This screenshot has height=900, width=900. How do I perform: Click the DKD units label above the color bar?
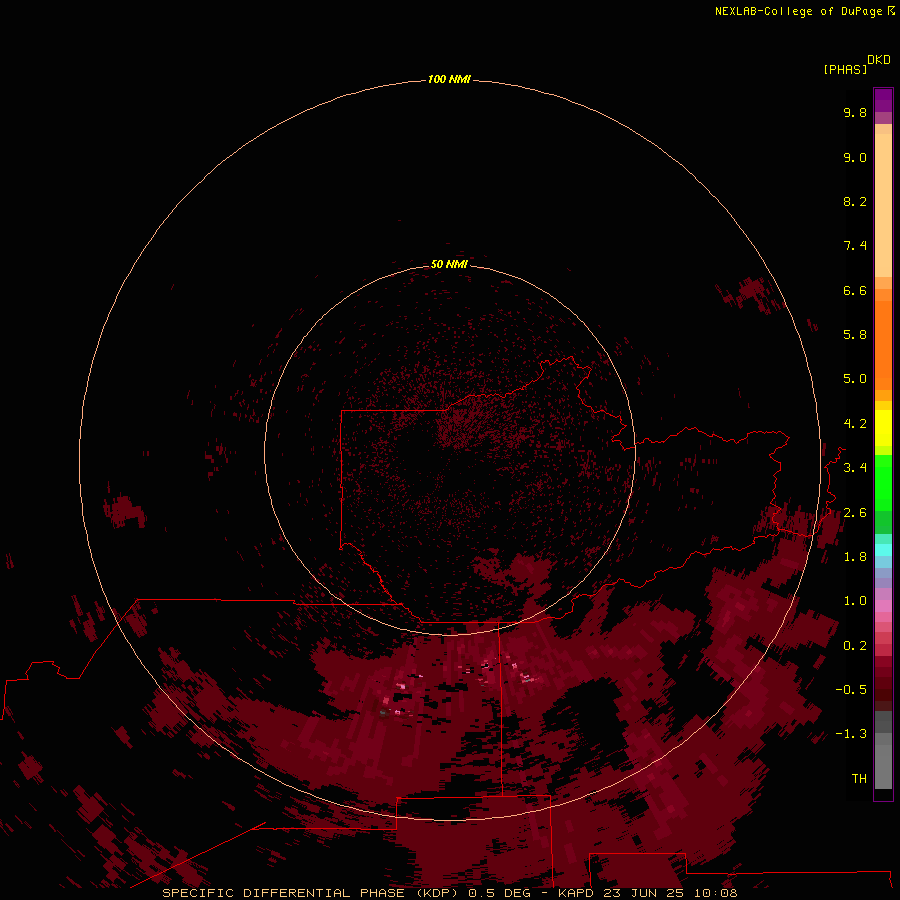point(879,60)
